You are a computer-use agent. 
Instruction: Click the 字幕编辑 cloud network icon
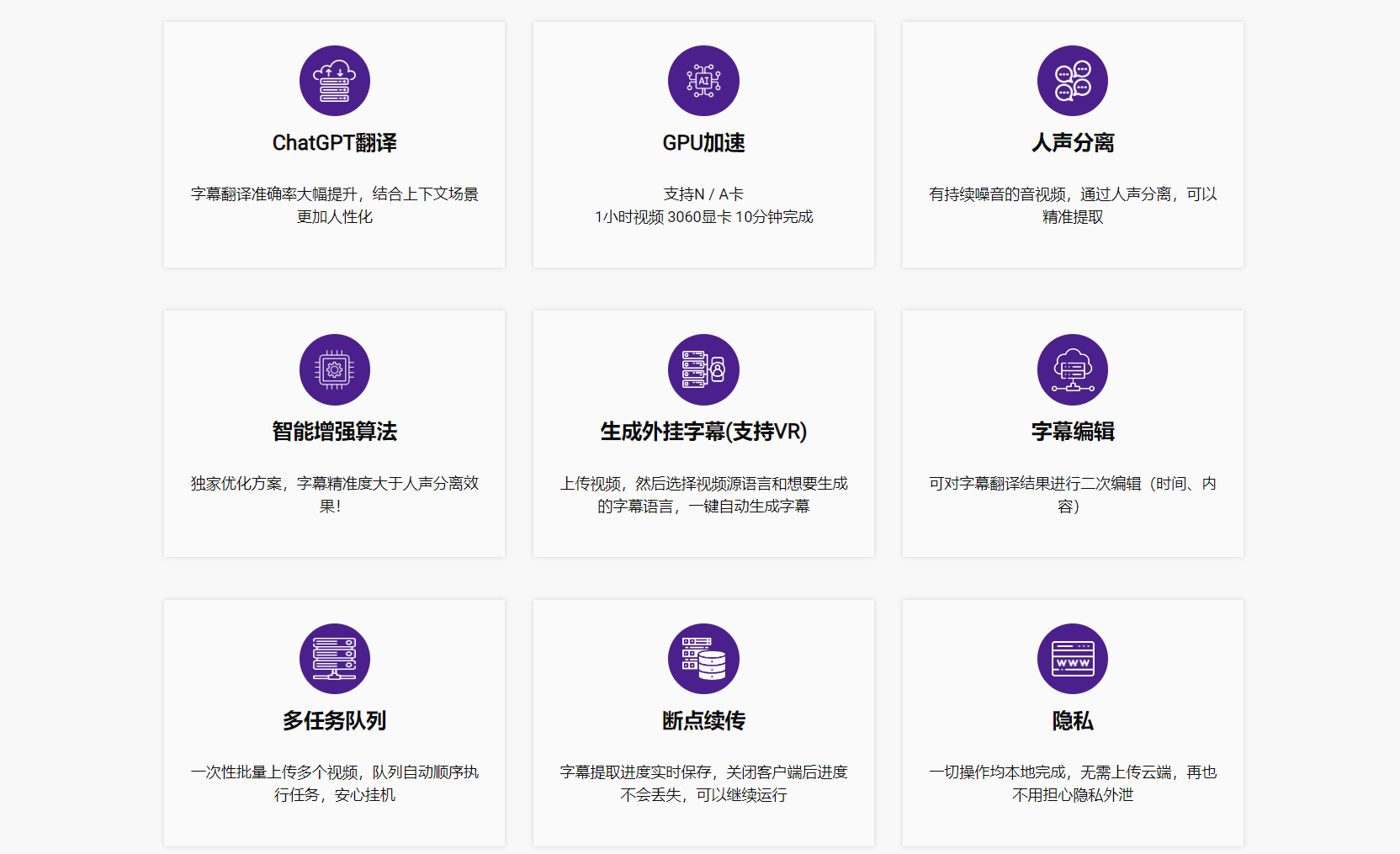[x=1072, y=369]
